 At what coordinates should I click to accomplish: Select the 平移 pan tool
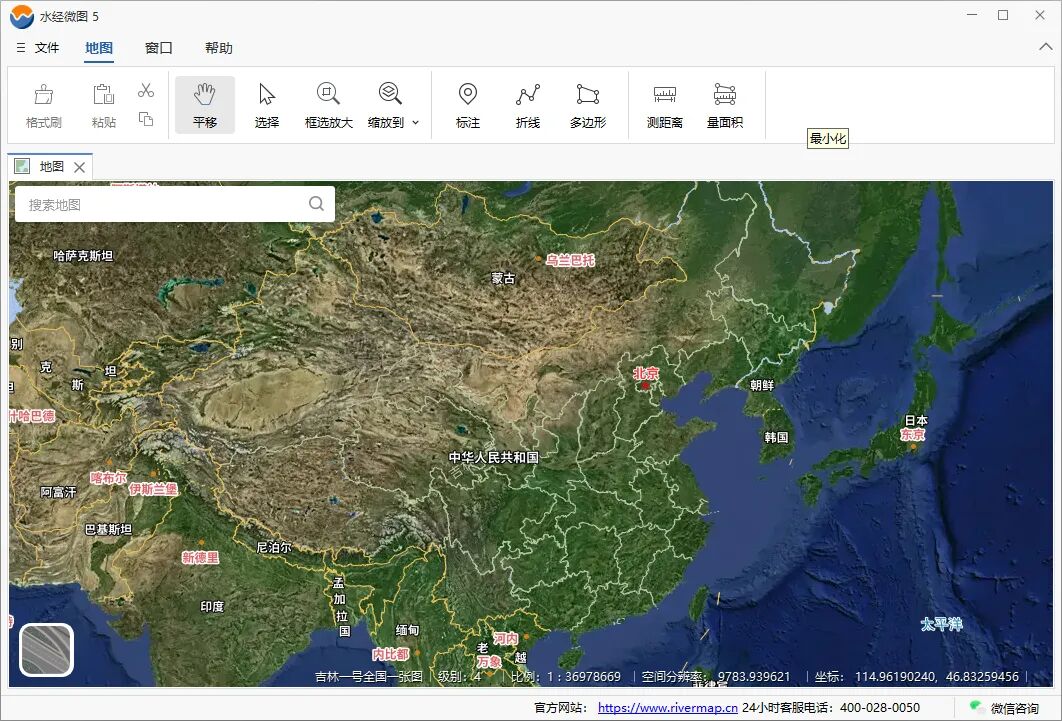205,105
